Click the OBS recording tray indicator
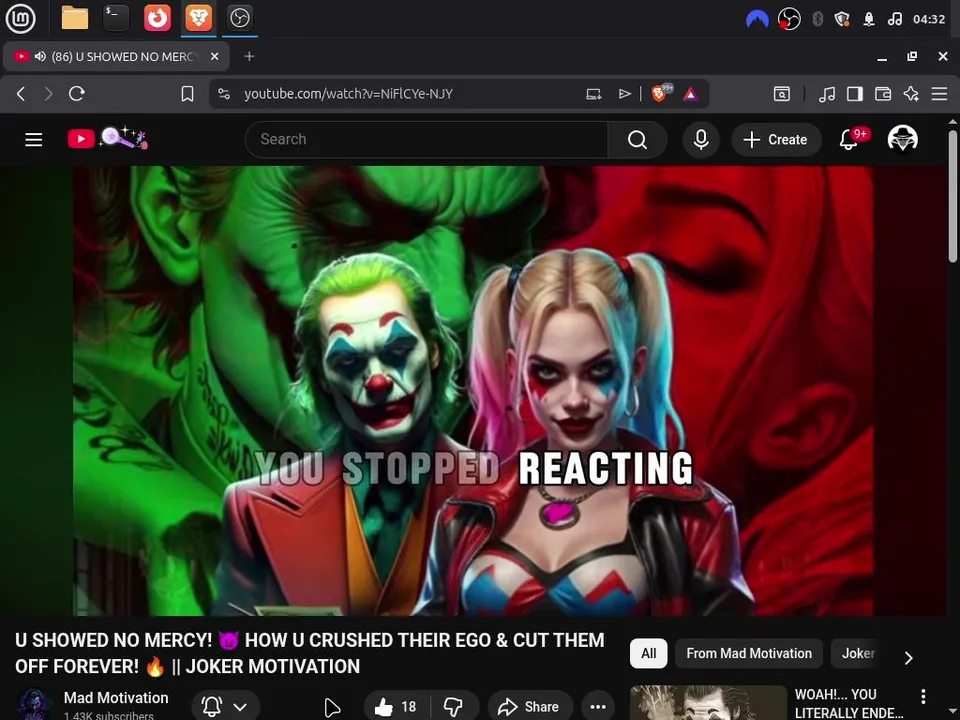960x720 pixels. pos(789,19)
